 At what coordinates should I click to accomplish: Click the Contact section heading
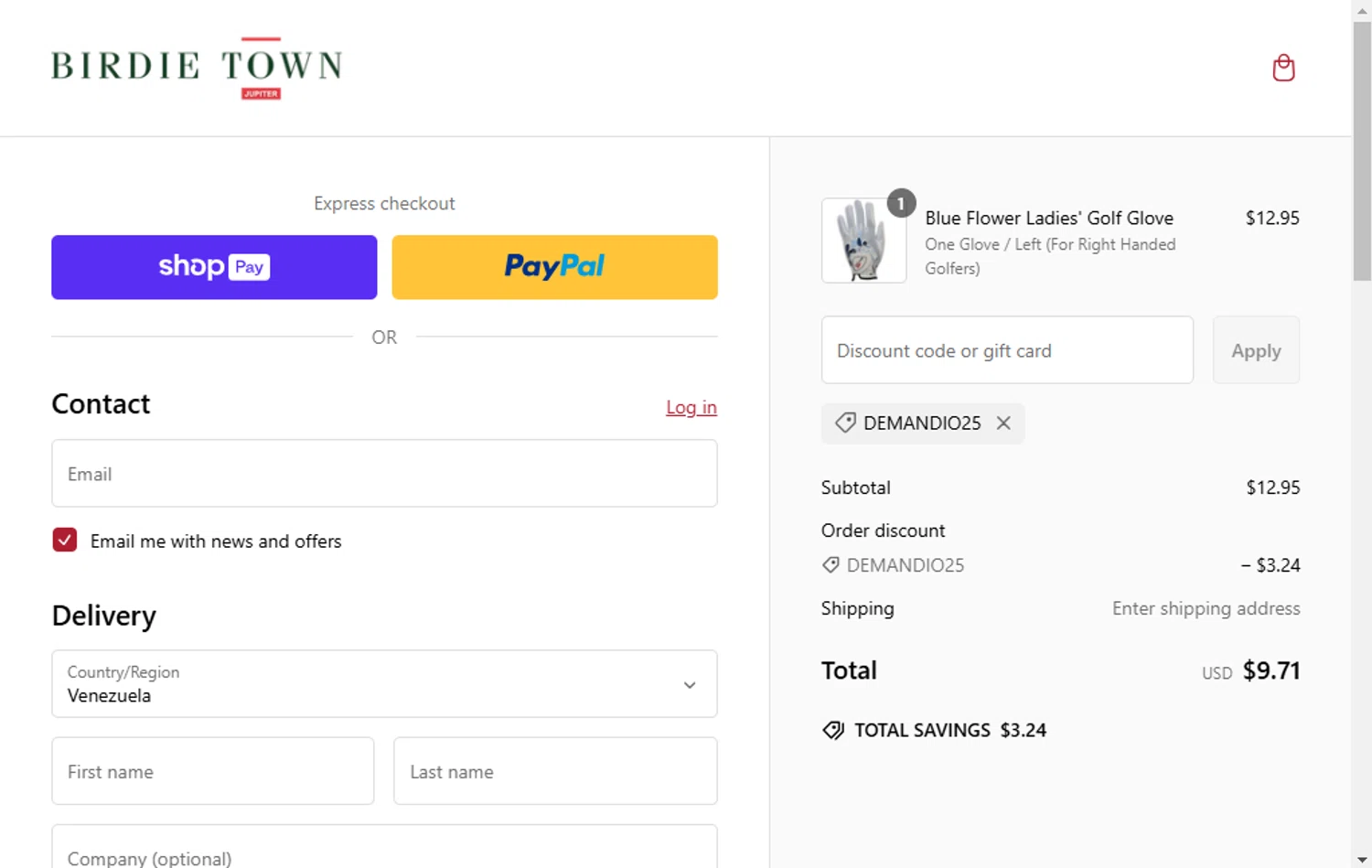(x=101, y=403)
